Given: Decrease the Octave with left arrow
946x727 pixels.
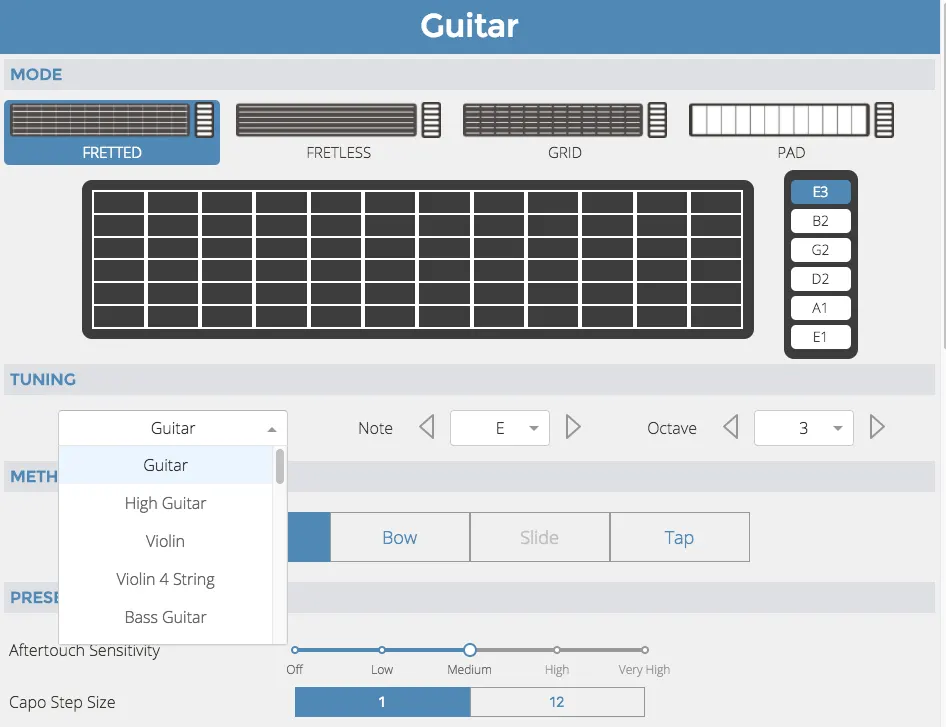Looking at the screenshot, I should click(731, 428).
